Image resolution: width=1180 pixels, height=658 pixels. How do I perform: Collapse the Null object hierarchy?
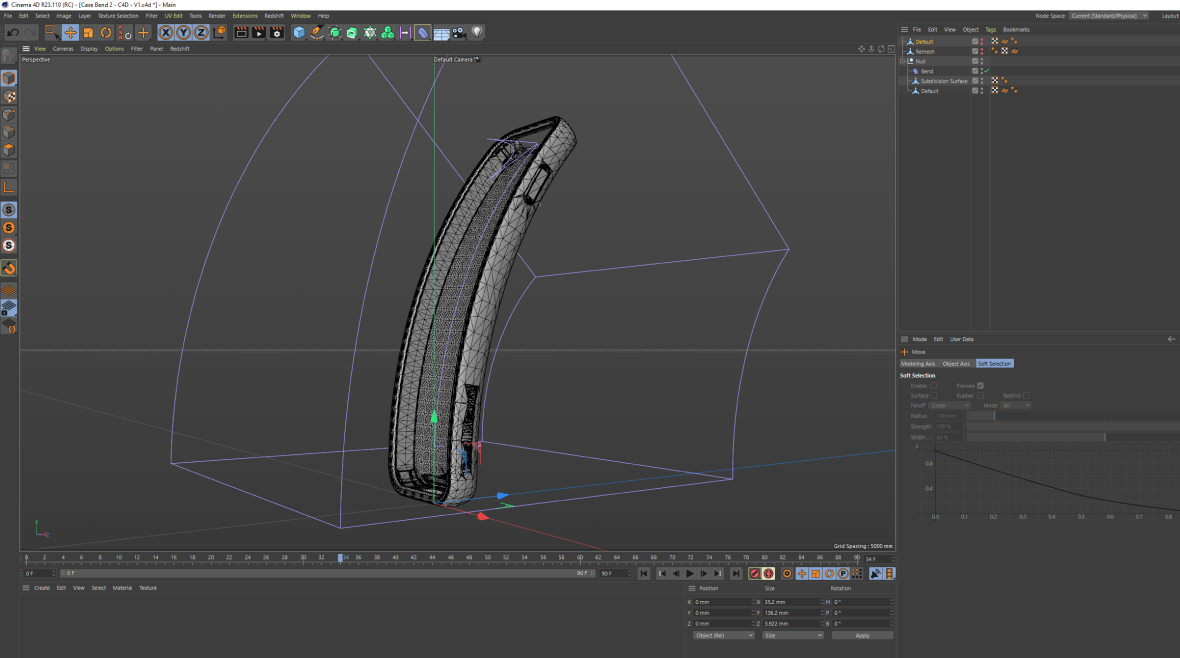point(902,61)
